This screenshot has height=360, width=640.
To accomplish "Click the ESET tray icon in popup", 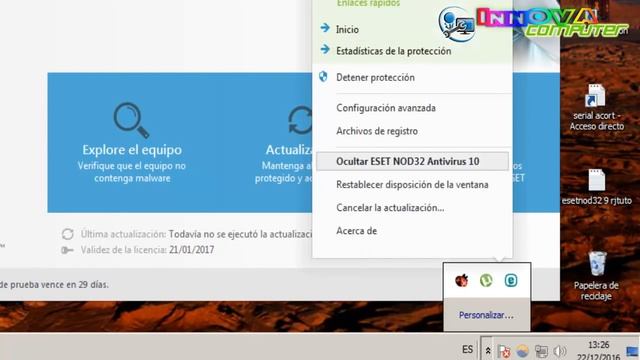I will (511, 280).
